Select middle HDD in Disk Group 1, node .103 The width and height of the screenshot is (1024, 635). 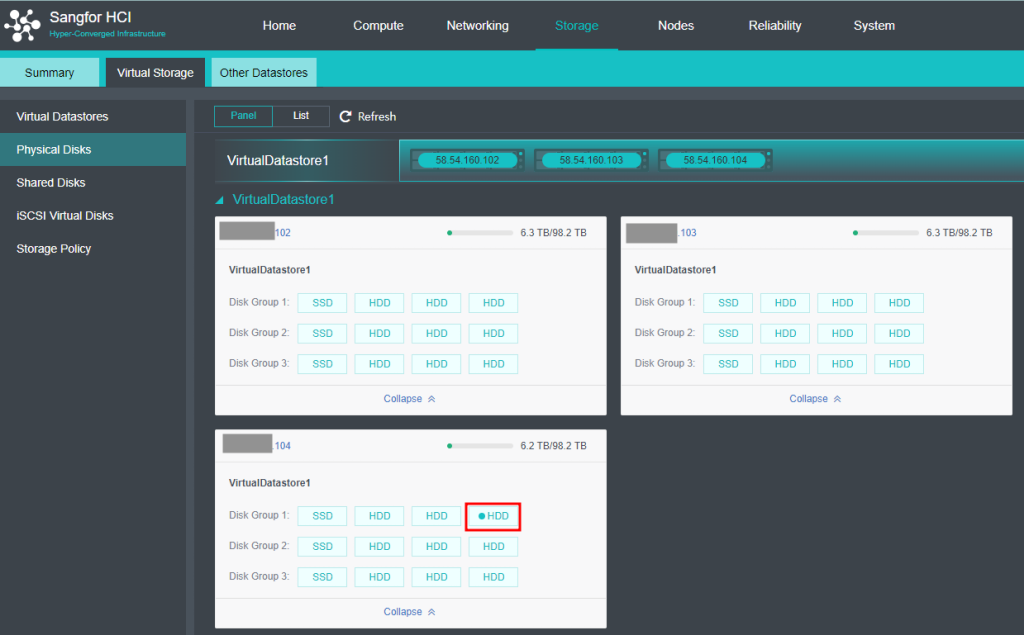(842, 303)
